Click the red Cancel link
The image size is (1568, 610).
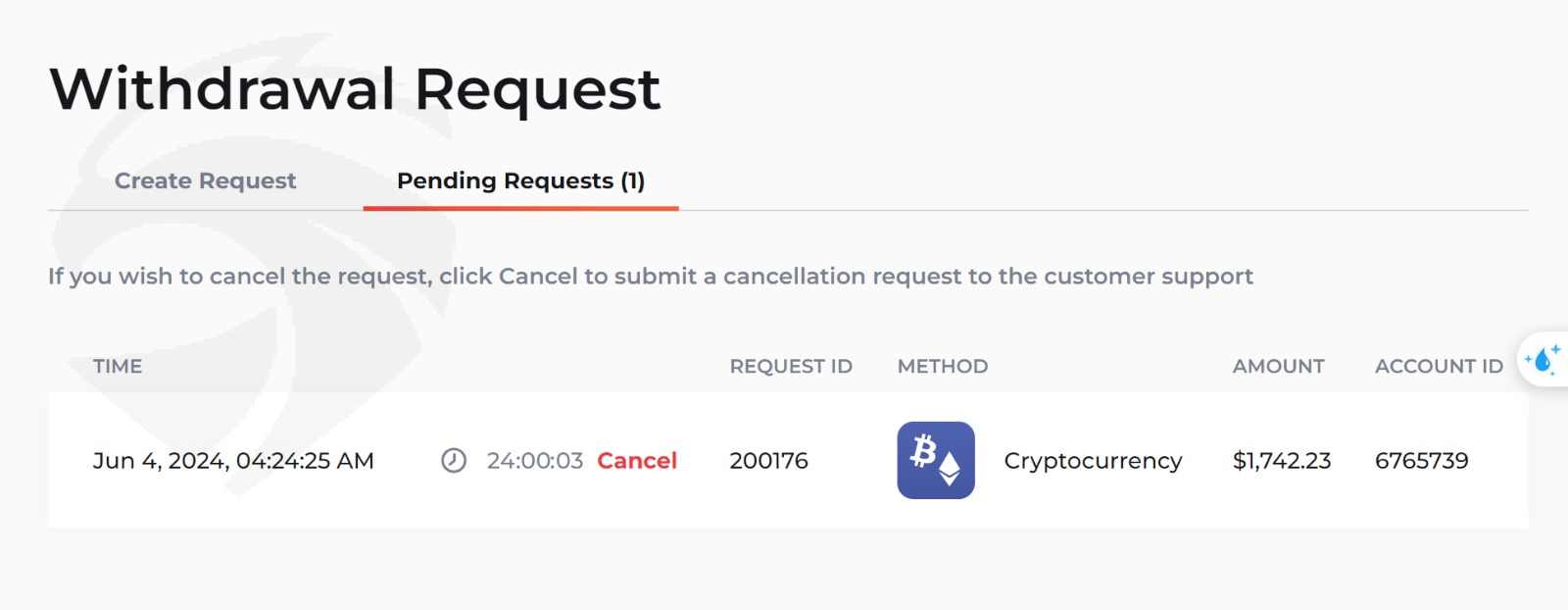click(636, 460)
